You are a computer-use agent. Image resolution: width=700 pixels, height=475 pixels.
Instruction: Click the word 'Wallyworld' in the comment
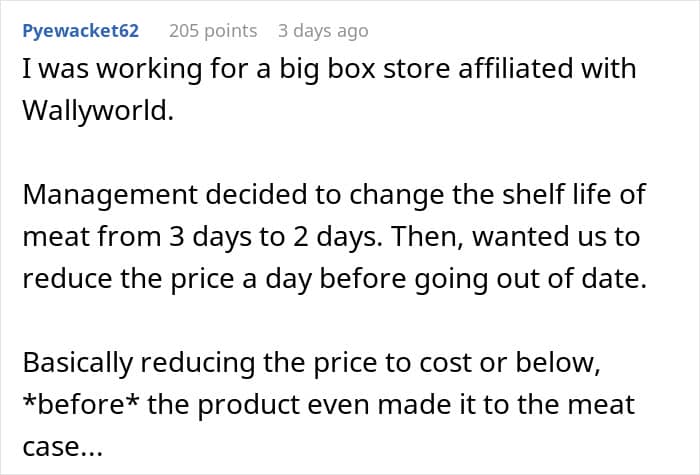click(98, 110)
